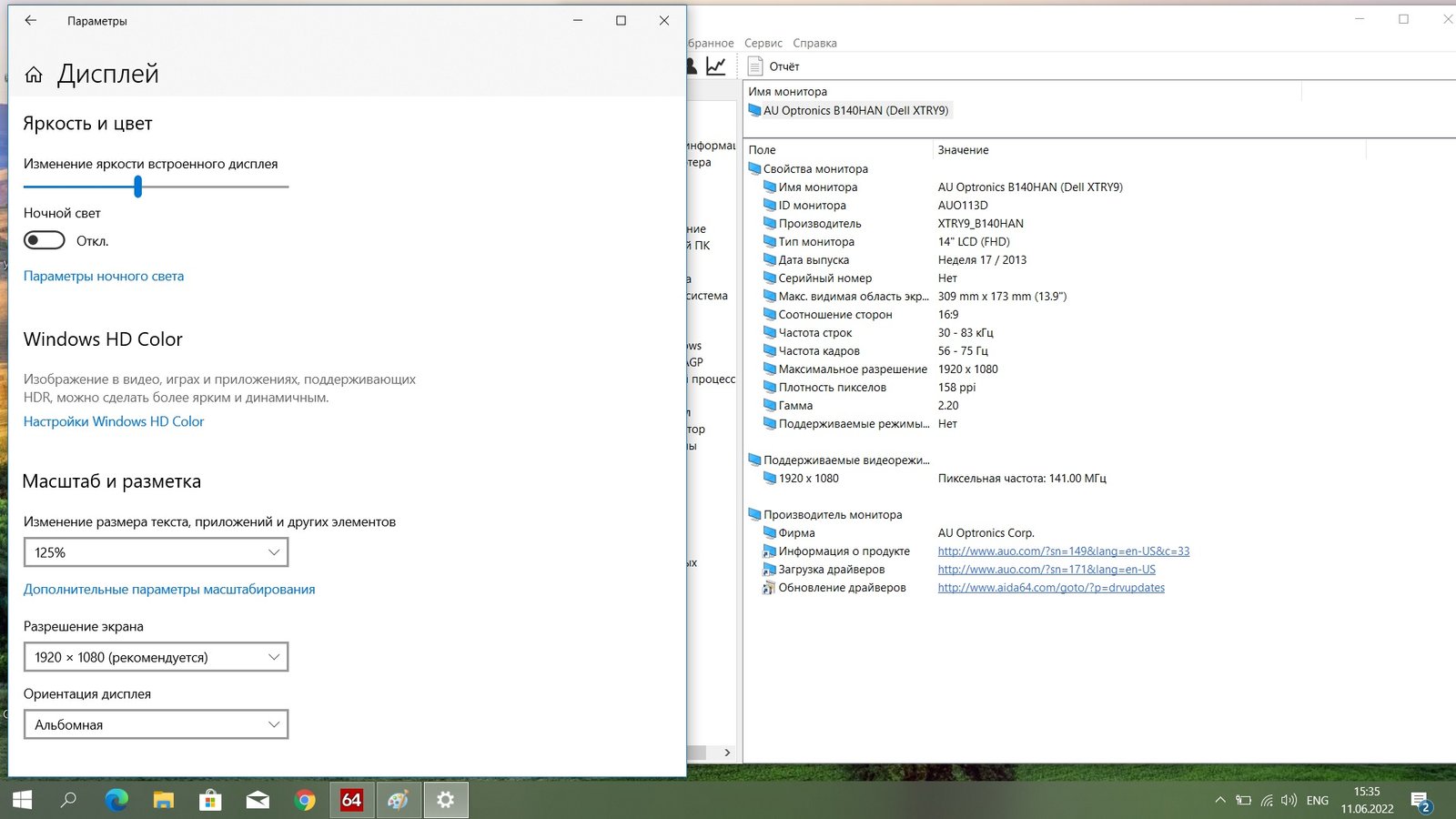
Task: Open advanced scaling settings link
Action: pyautogui.click(x=169, y=589)
